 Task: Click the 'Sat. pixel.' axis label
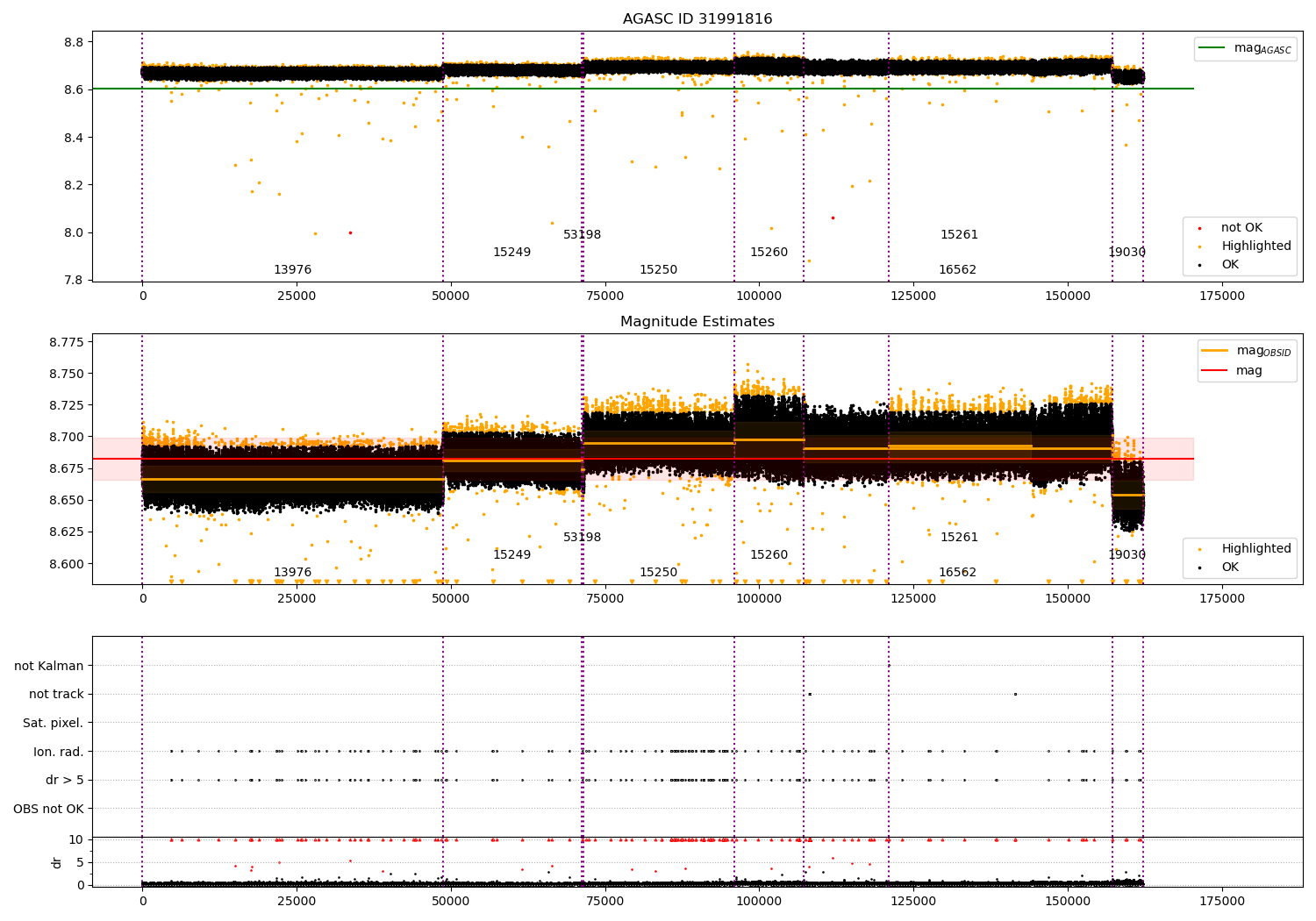click(53, 723)
